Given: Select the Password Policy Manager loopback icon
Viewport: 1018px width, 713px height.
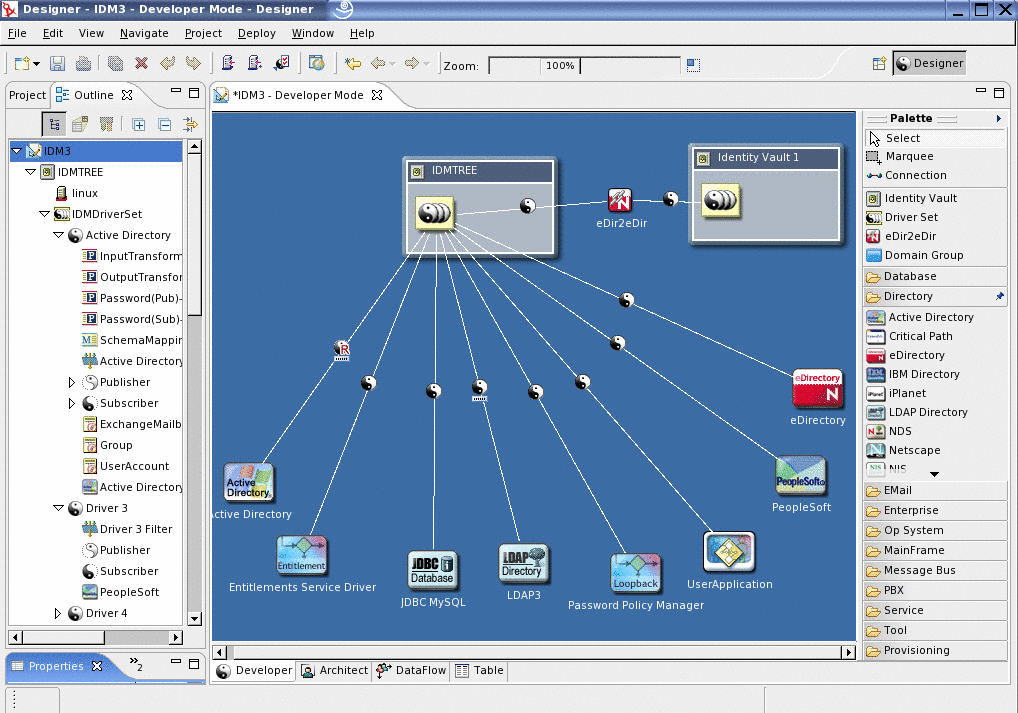Looking at the screenshot, I should [x=636, y=573].
